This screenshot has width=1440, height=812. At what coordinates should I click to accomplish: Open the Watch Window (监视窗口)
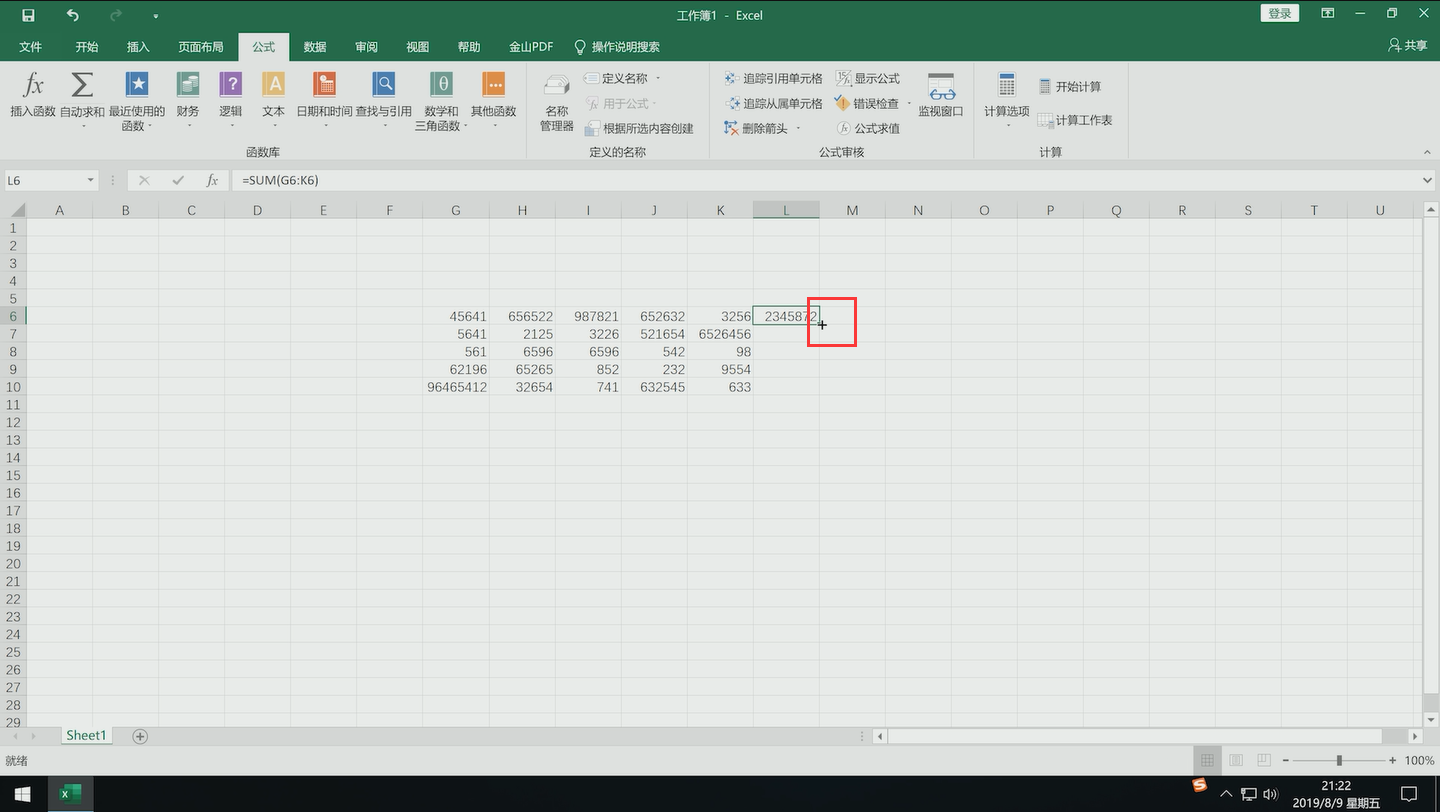(941, 95)
